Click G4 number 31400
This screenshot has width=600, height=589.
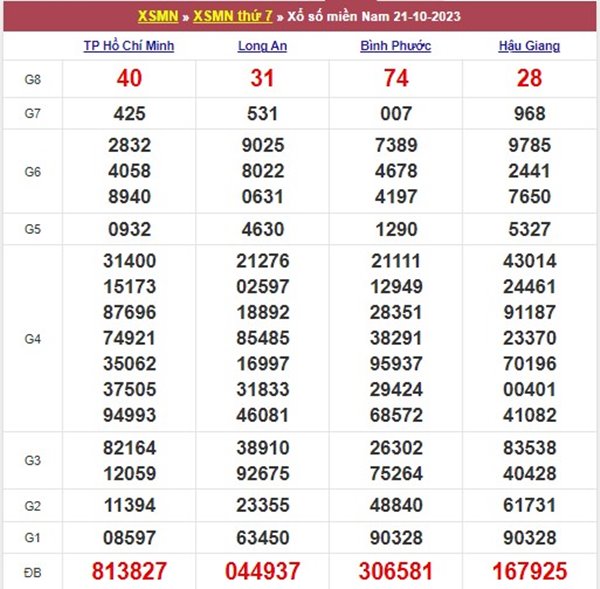tap(129, 261)
